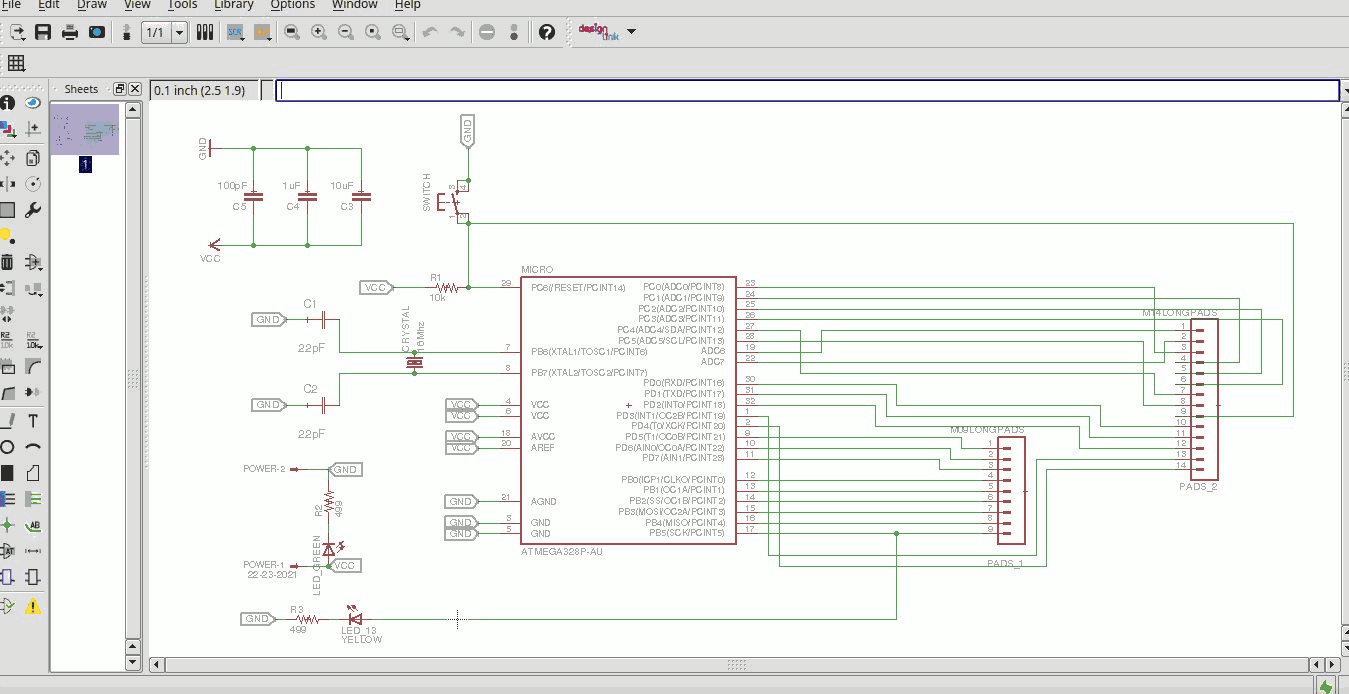The image size is (1349, 694).
Task: Select the wrench Change tool
Action: (33, 210)
